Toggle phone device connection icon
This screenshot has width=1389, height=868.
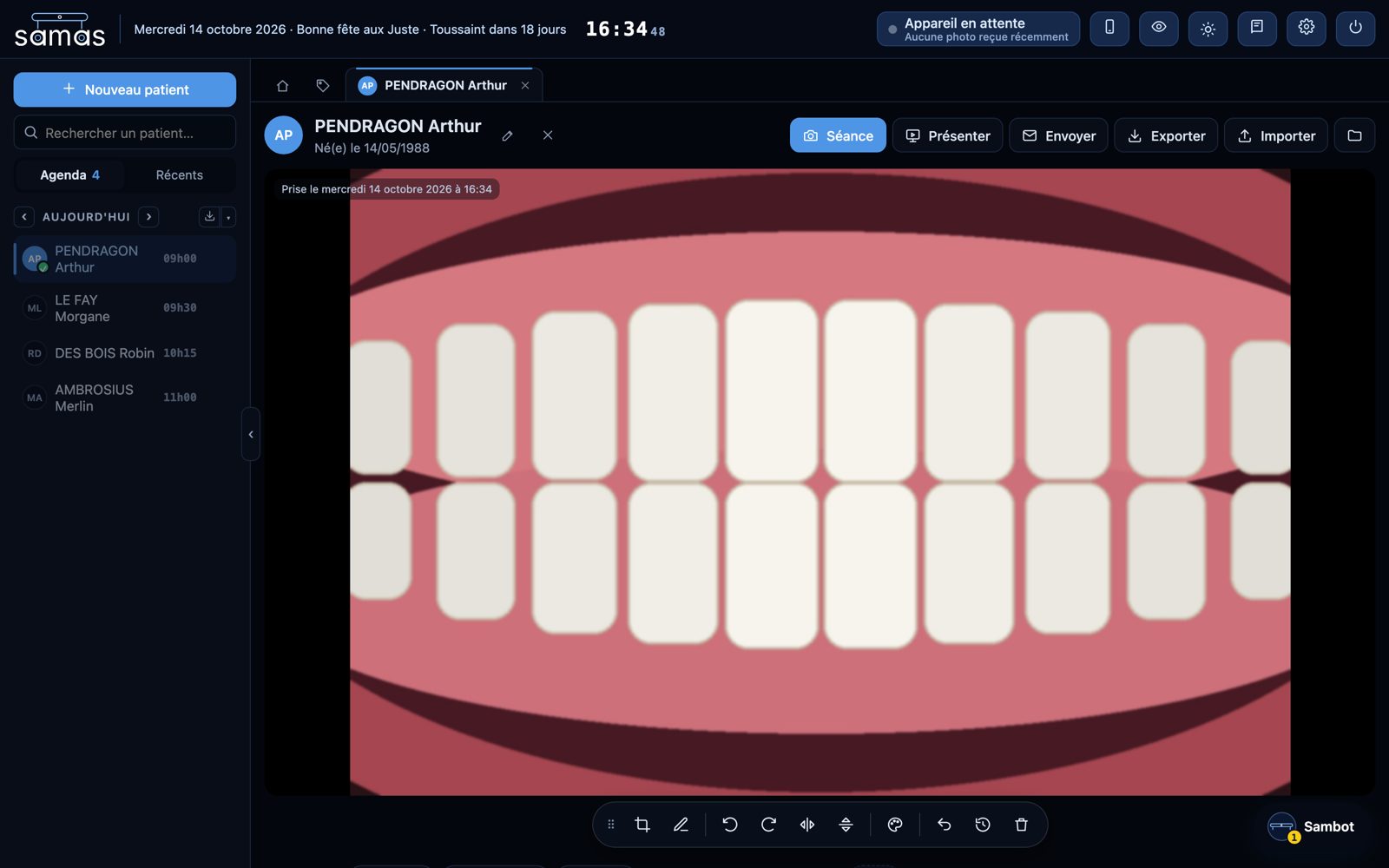[x=1109, y=28]
